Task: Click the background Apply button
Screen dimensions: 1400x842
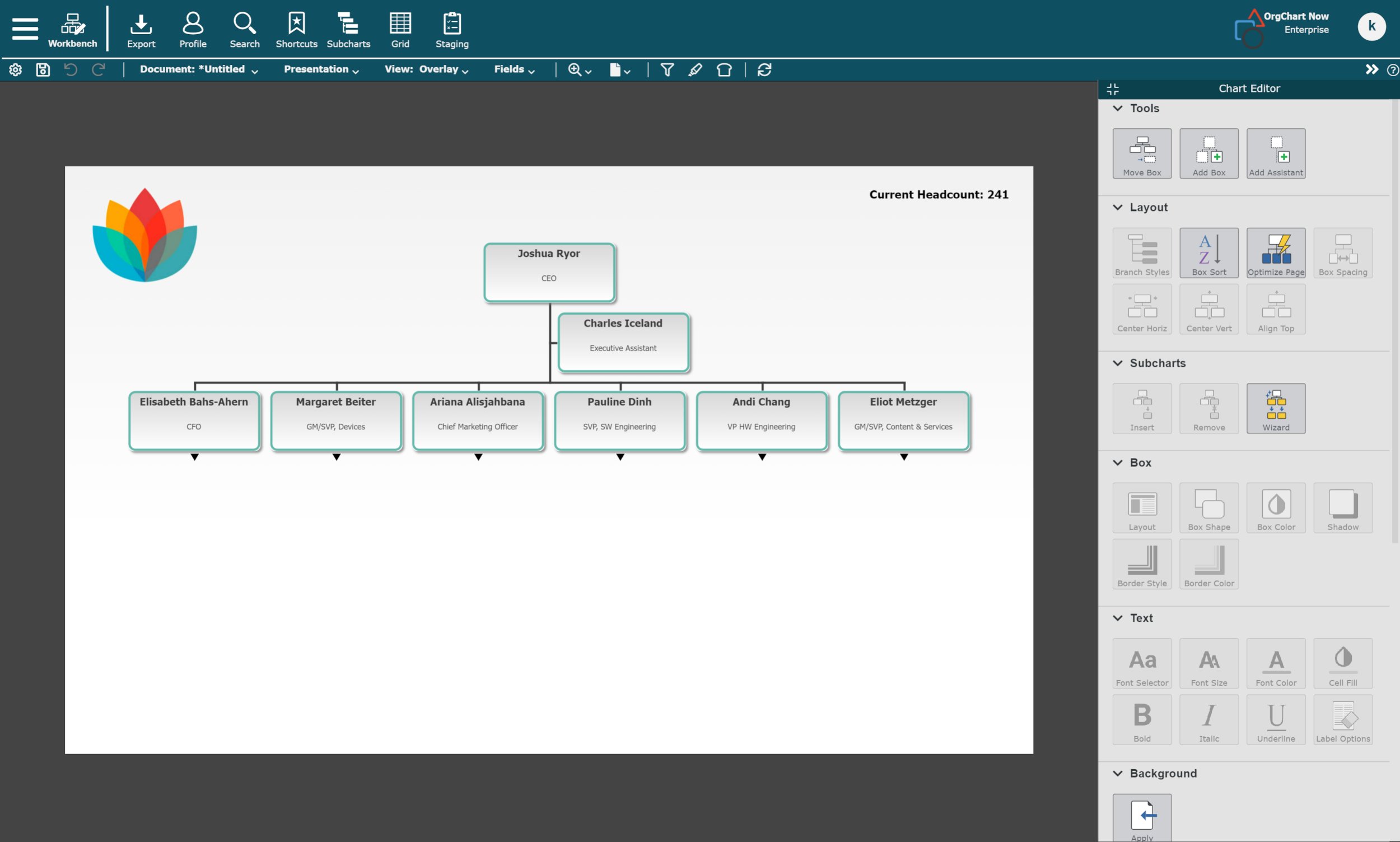Action: (1141, 817)
